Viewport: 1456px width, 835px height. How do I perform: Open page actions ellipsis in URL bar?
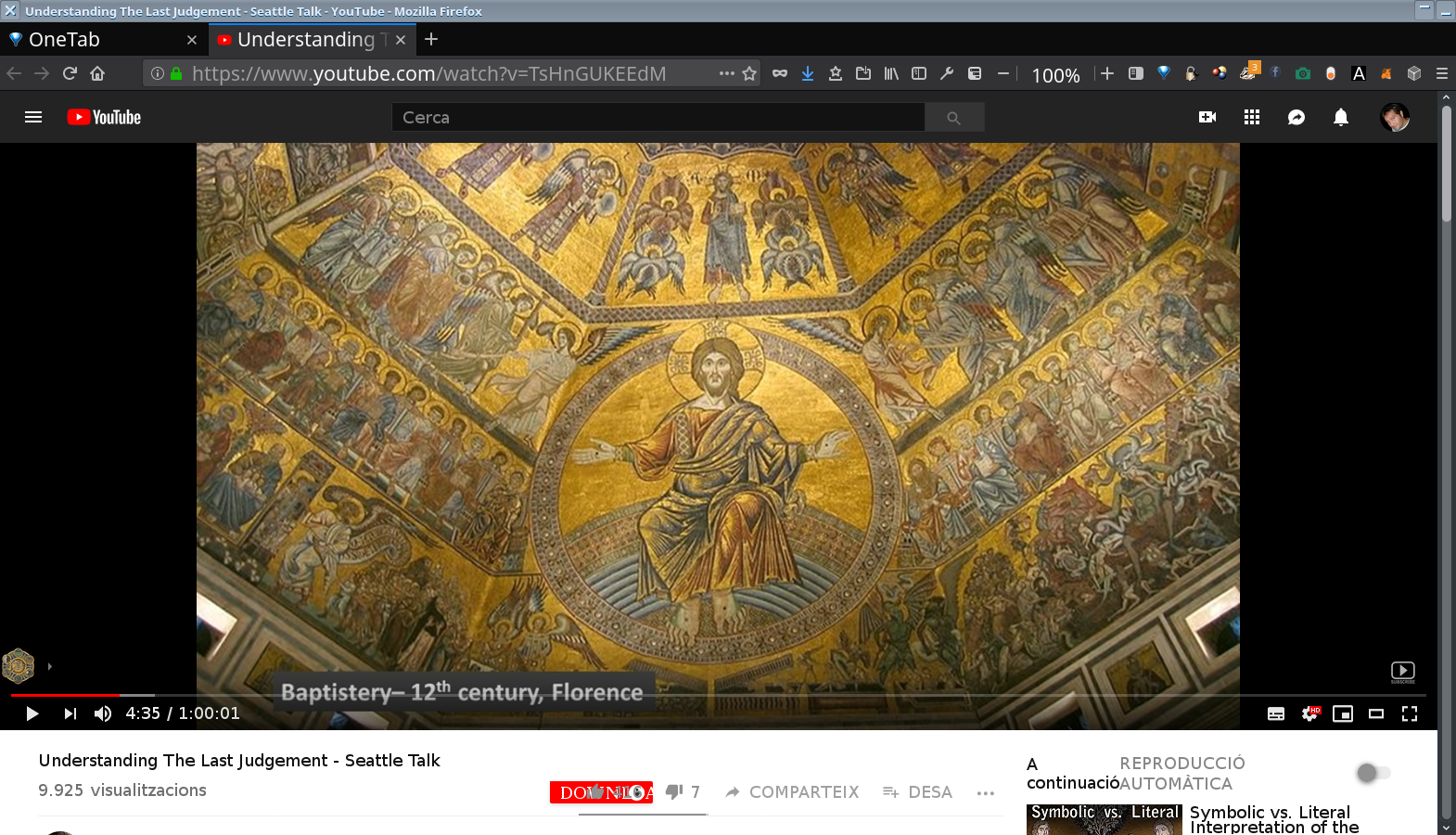727,73
